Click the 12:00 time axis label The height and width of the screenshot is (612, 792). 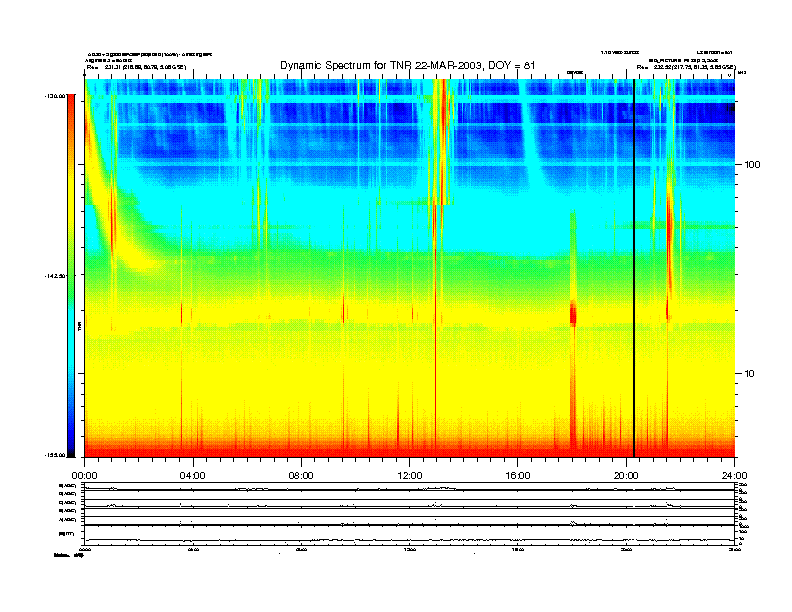[x=410, y=476]
